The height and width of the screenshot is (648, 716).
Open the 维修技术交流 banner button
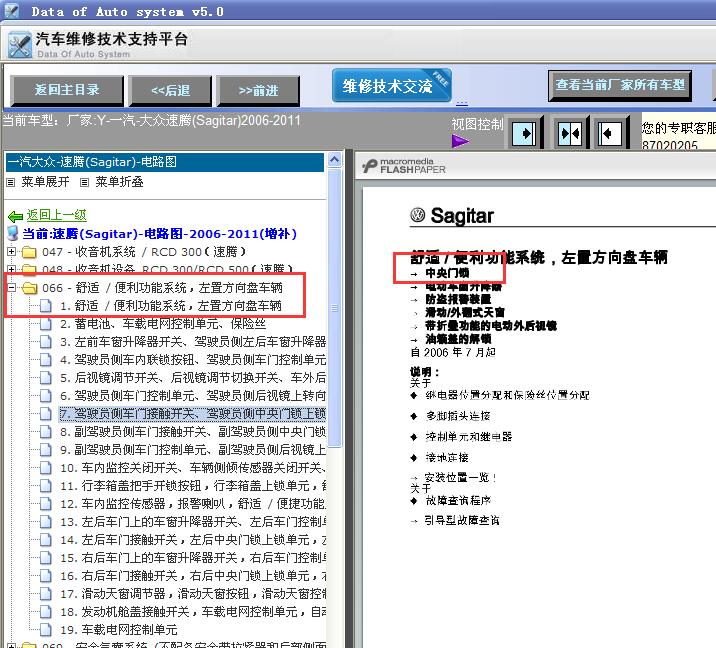391,85
